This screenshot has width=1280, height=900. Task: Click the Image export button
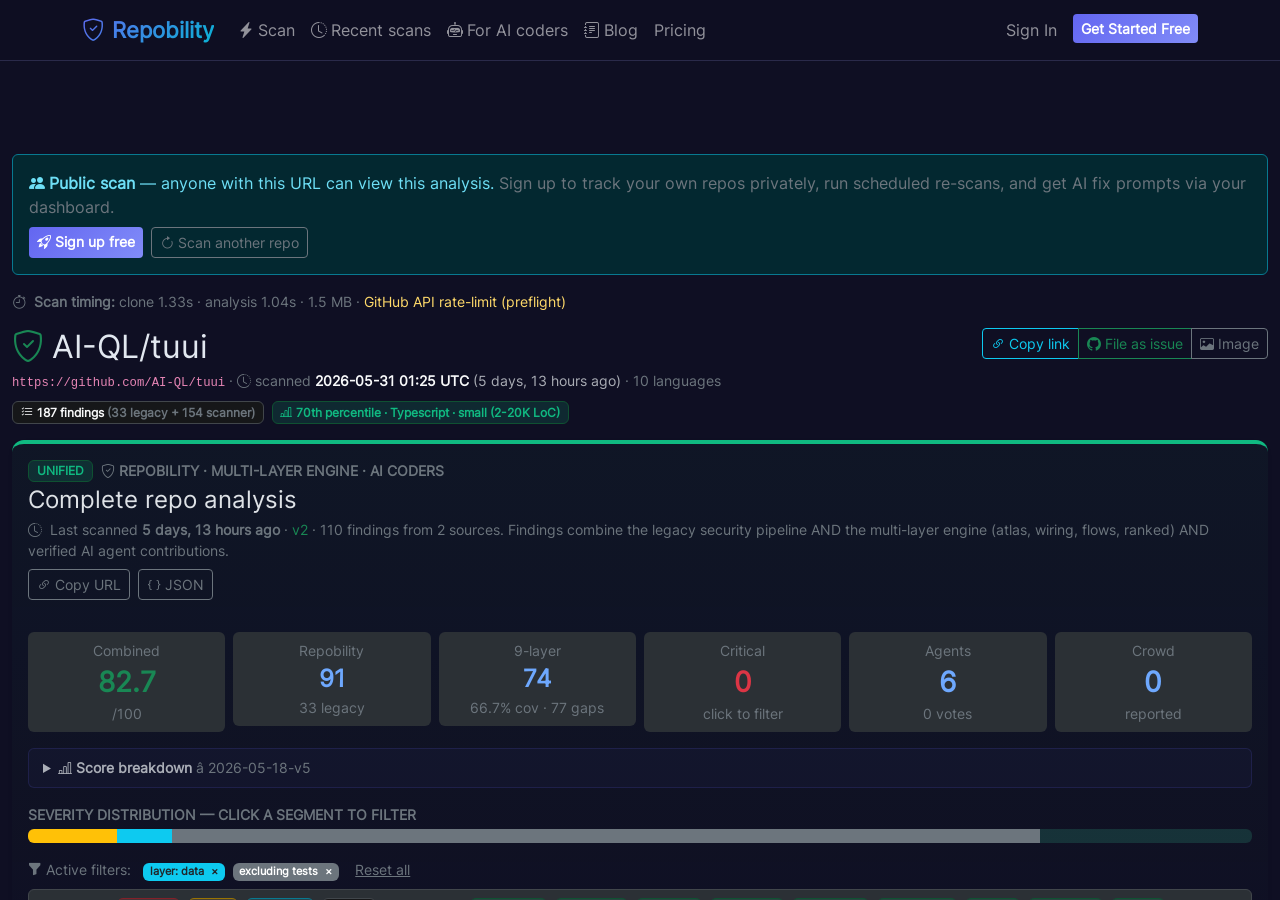pyautogui.click(x=1229, y=343)
